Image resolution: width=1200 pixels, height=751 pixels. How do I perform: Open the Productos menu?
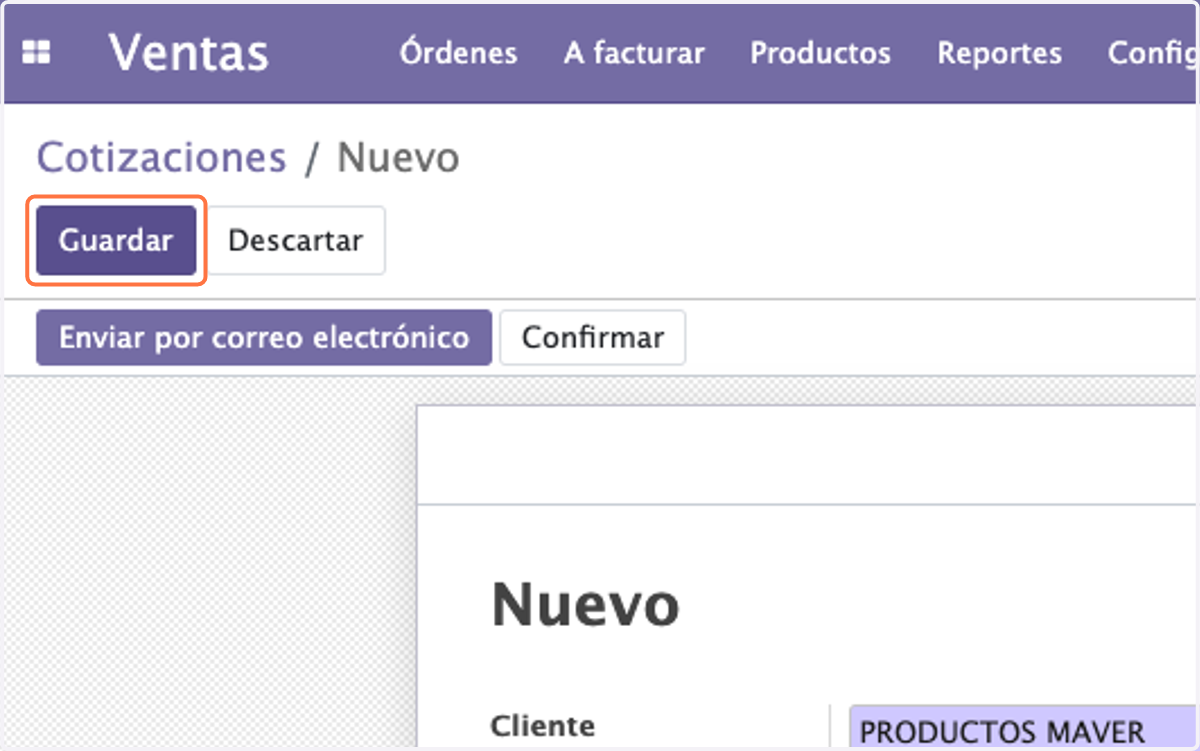pyautogui.click(x=821, y=52)
